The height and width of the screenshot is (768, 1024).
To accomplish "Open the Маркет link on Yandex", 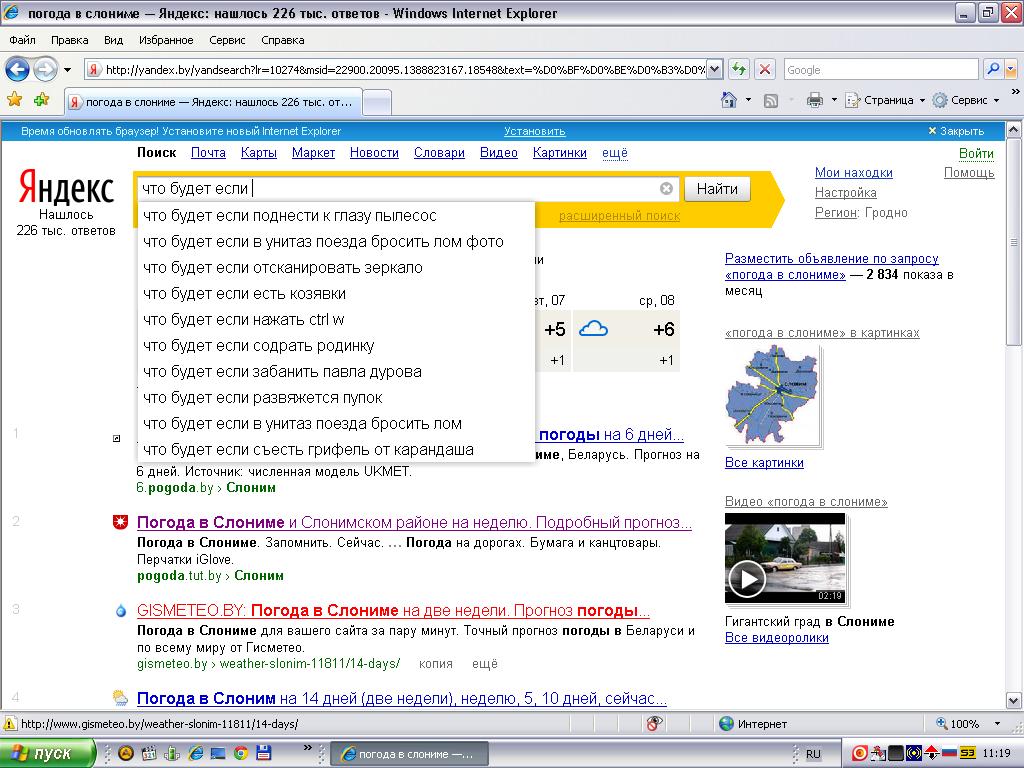I will [x=313, y=153].
